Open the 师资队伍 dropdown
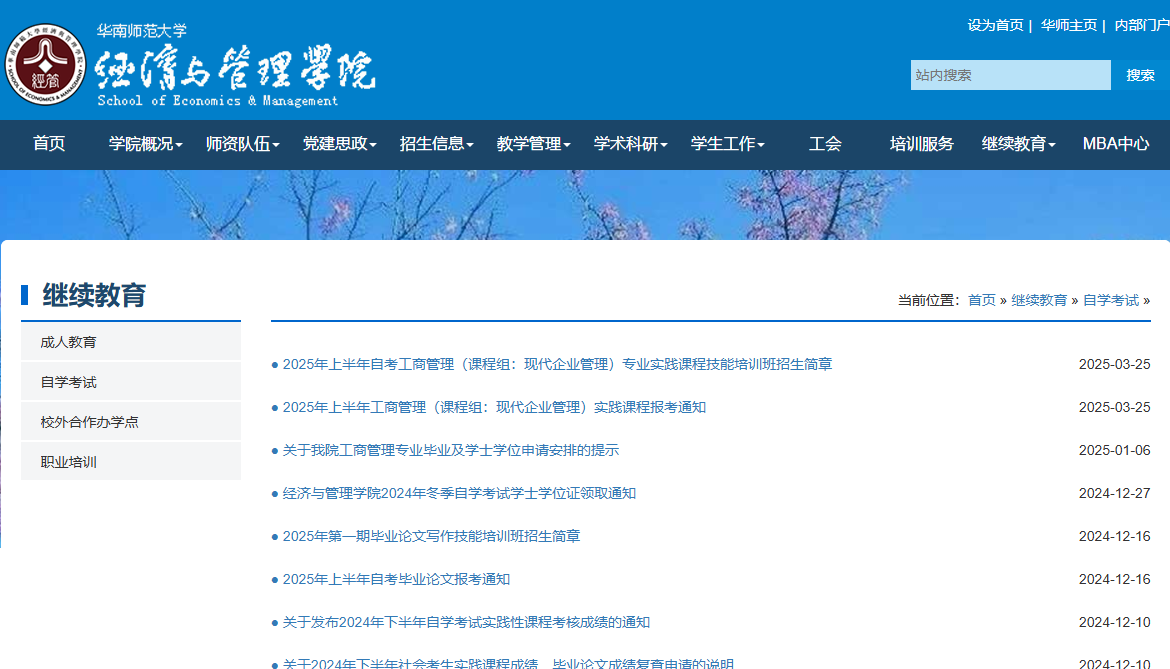This screenshot has height=669, width=1170. tap(244, 144)
